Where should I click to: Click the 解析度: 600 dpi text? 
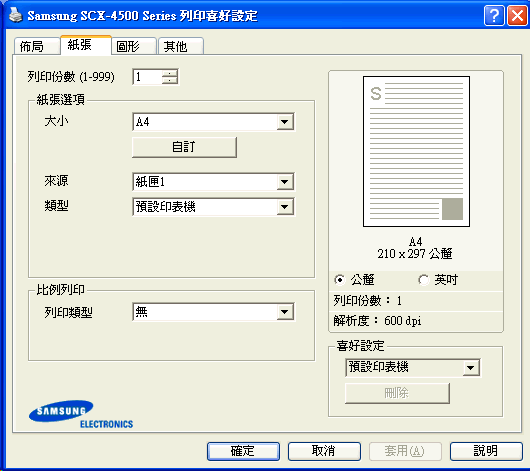click(377, 321)
